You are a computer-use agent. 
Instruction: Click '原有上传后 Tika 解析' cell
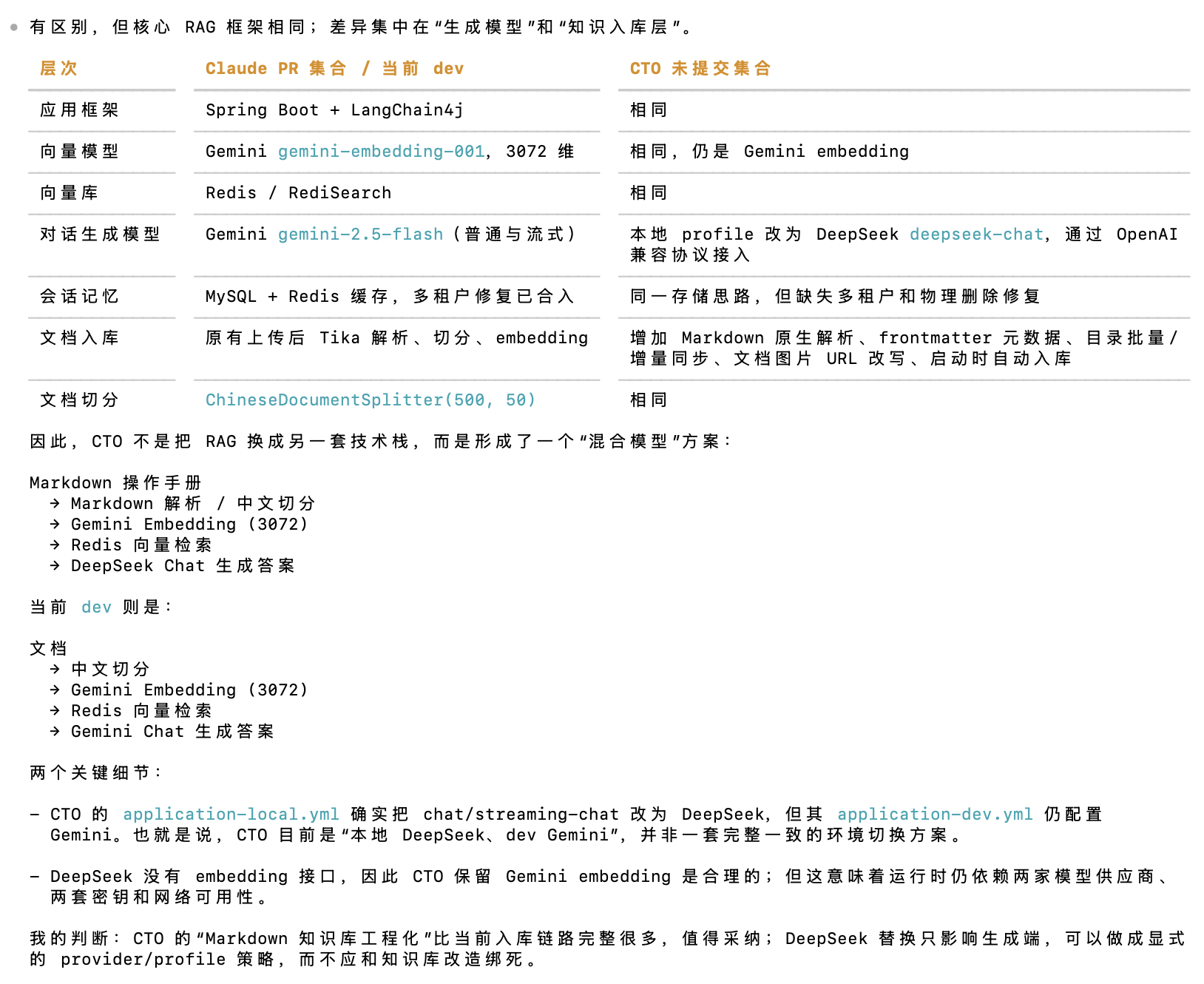coord(396,338)
